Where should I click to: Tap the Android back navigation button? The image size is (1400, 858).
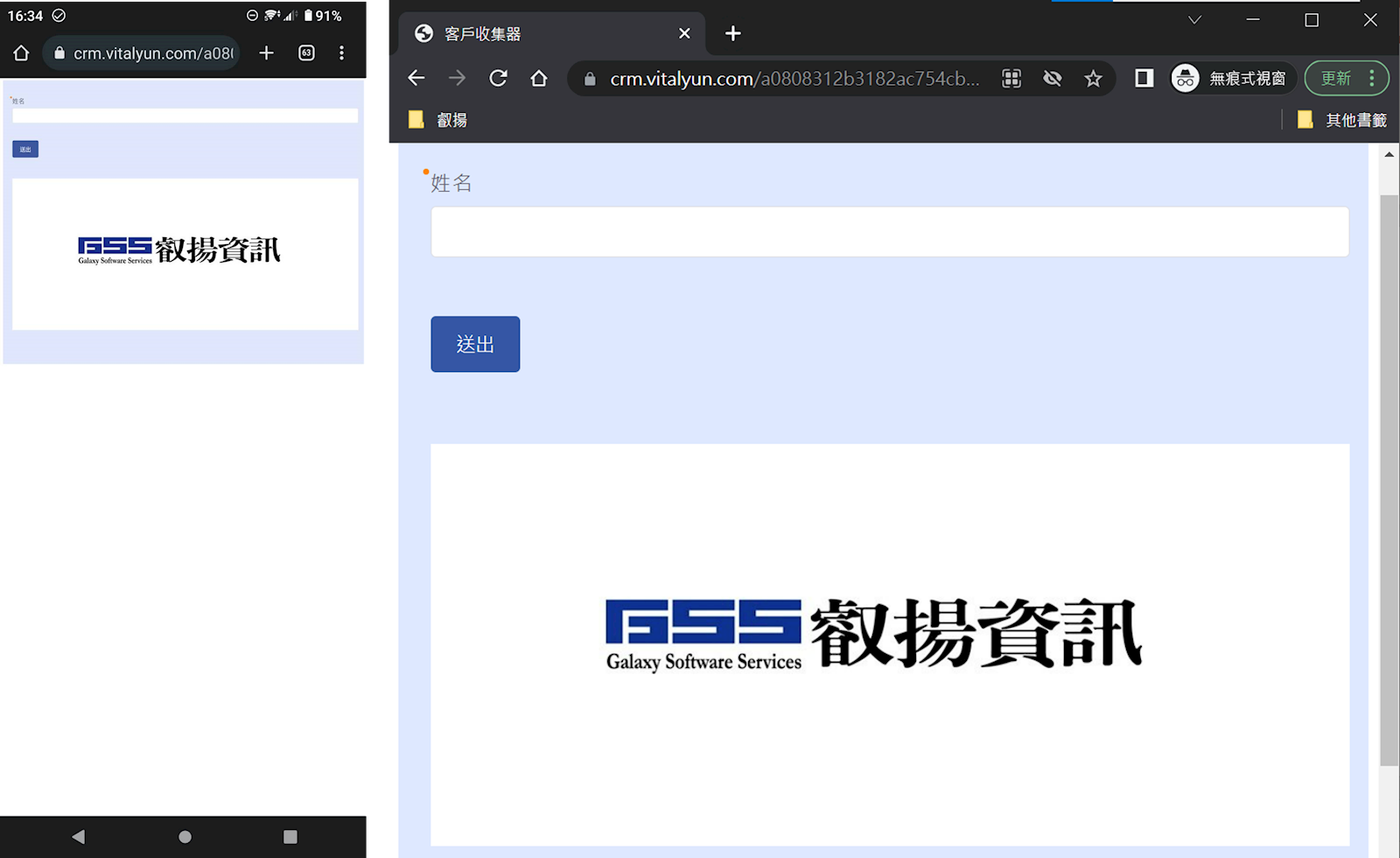[x=78, y=837]
